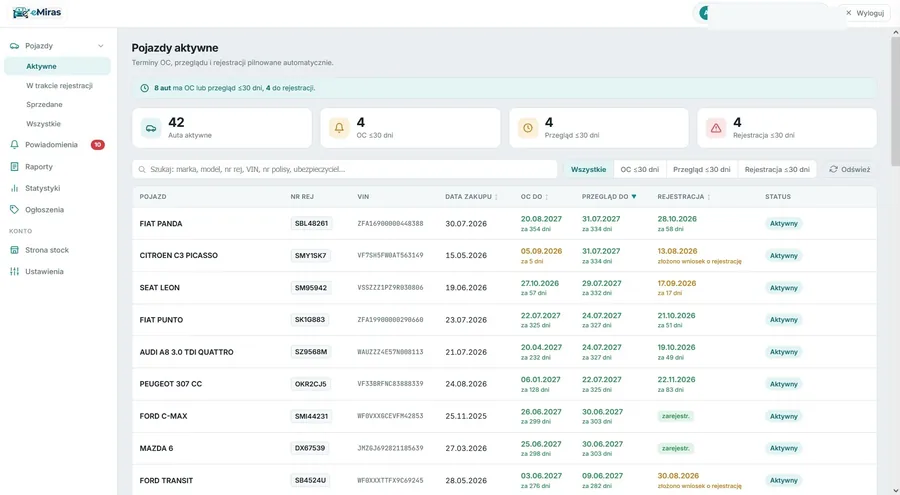Image resolution: width=900 pixels, height=495 pixels.
Task: Click the Status column header
Action: click(778, 197)
